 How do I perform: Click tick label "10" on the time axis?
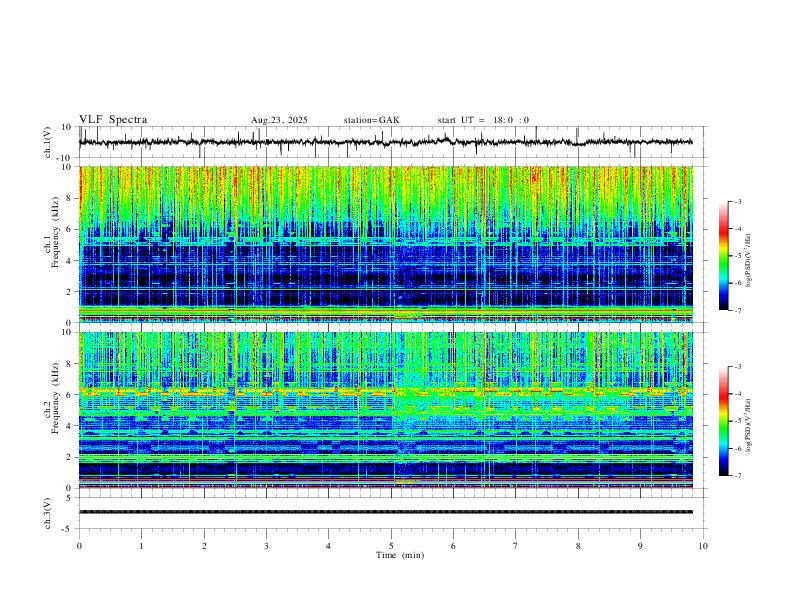coord(703,546)
